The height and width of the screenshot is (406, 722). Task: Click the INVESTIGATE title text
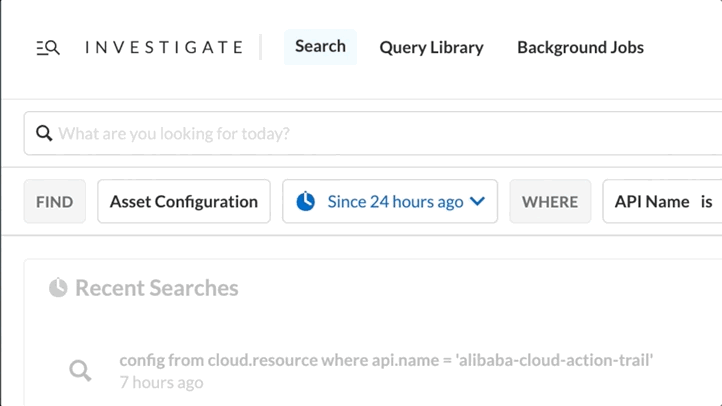pos(164,47)
